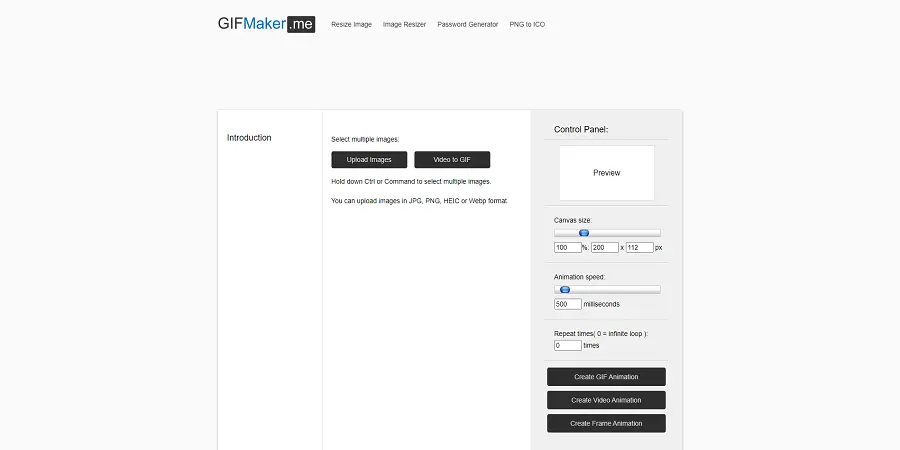This screenshot has width=900, height=450.
Task: Click the Create Video Animation button
Action: pos(606,400)
